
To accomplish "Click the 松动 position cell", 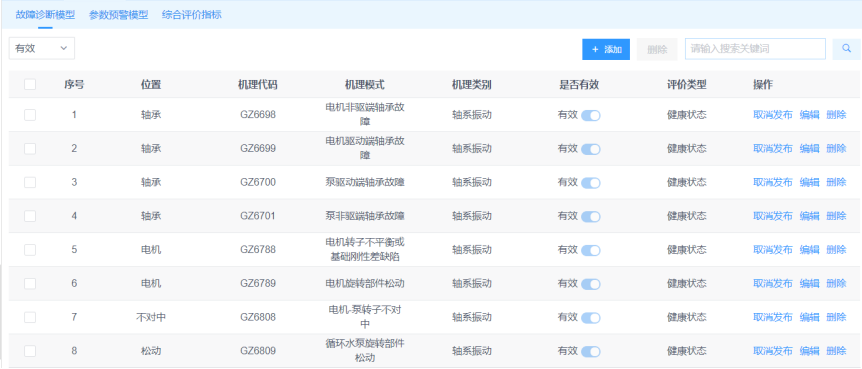I will click(151, 351).
